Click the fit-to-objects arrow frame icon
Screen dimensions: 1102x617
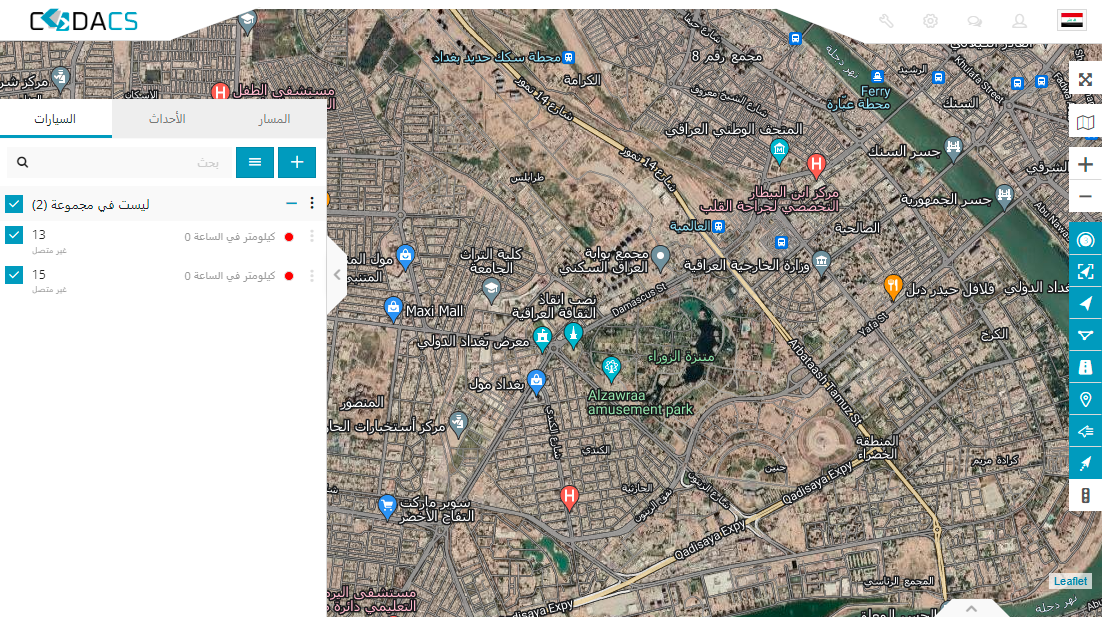click(x=1085, y=272)
